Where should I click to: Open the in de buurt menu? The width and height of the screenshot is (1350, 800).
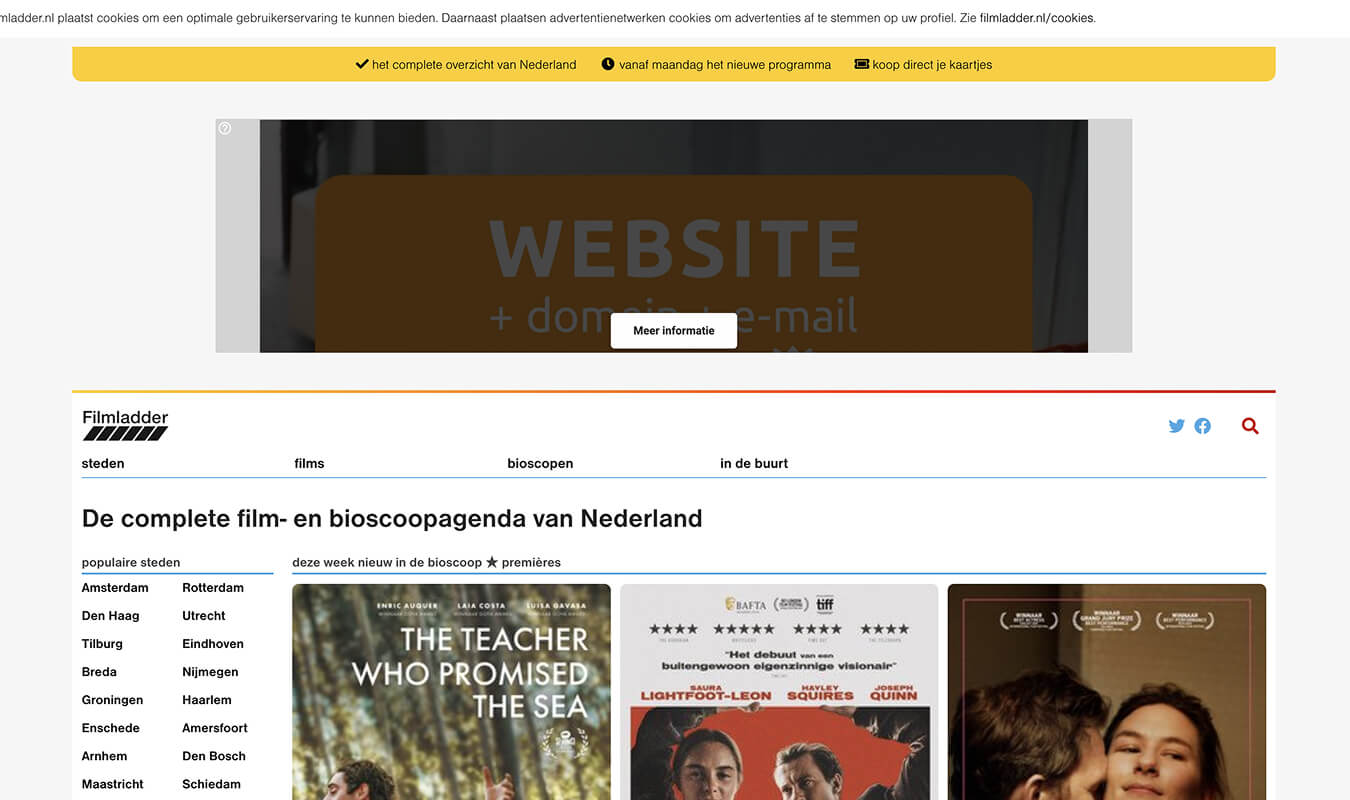point(754,463)
